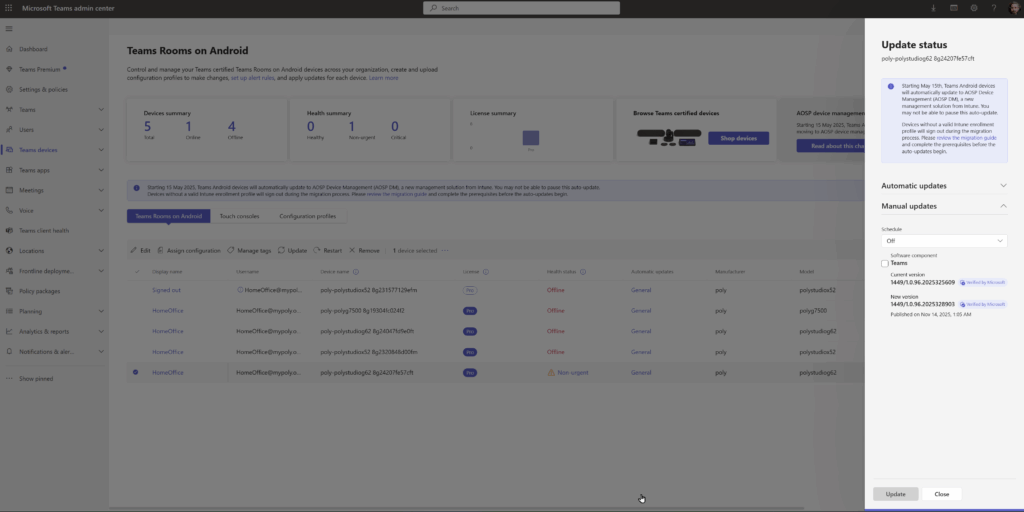Toggle the select-all checkbox in the table header
This screenshot has height=512, width=1024.
pos(137,271)
